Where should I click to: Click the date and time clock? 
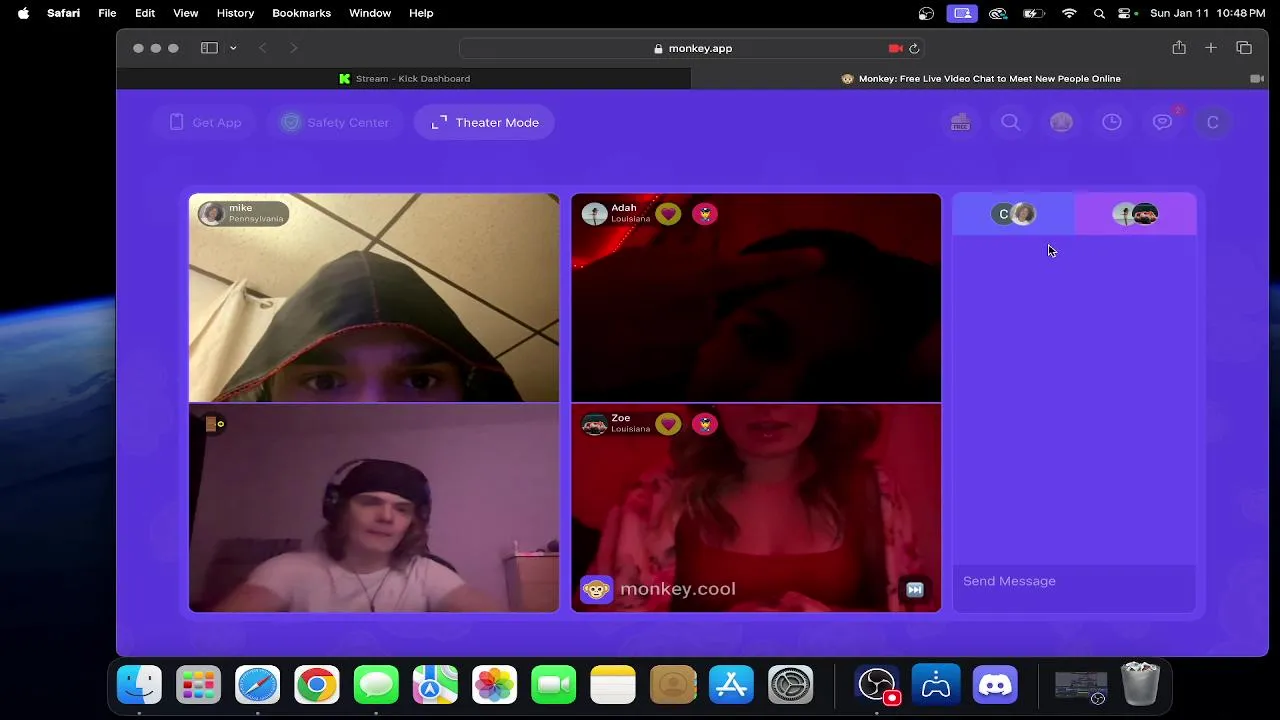coord(1208,13)
